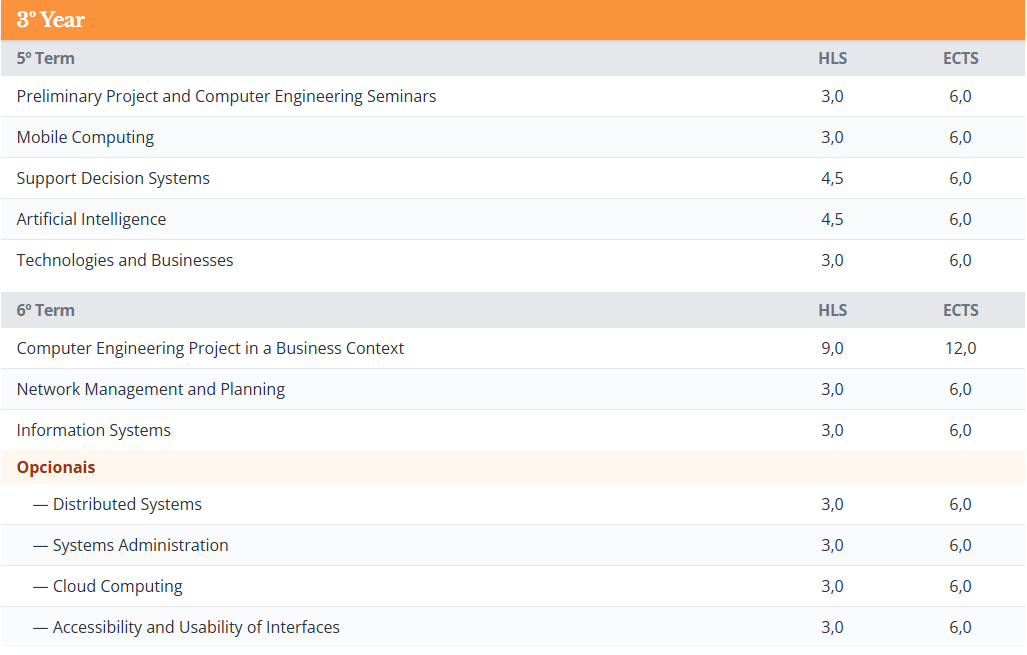Click the 6,0 ECTS value for Mobile Computing
This screenshot has width=1027, height=655.
point(961,138)
